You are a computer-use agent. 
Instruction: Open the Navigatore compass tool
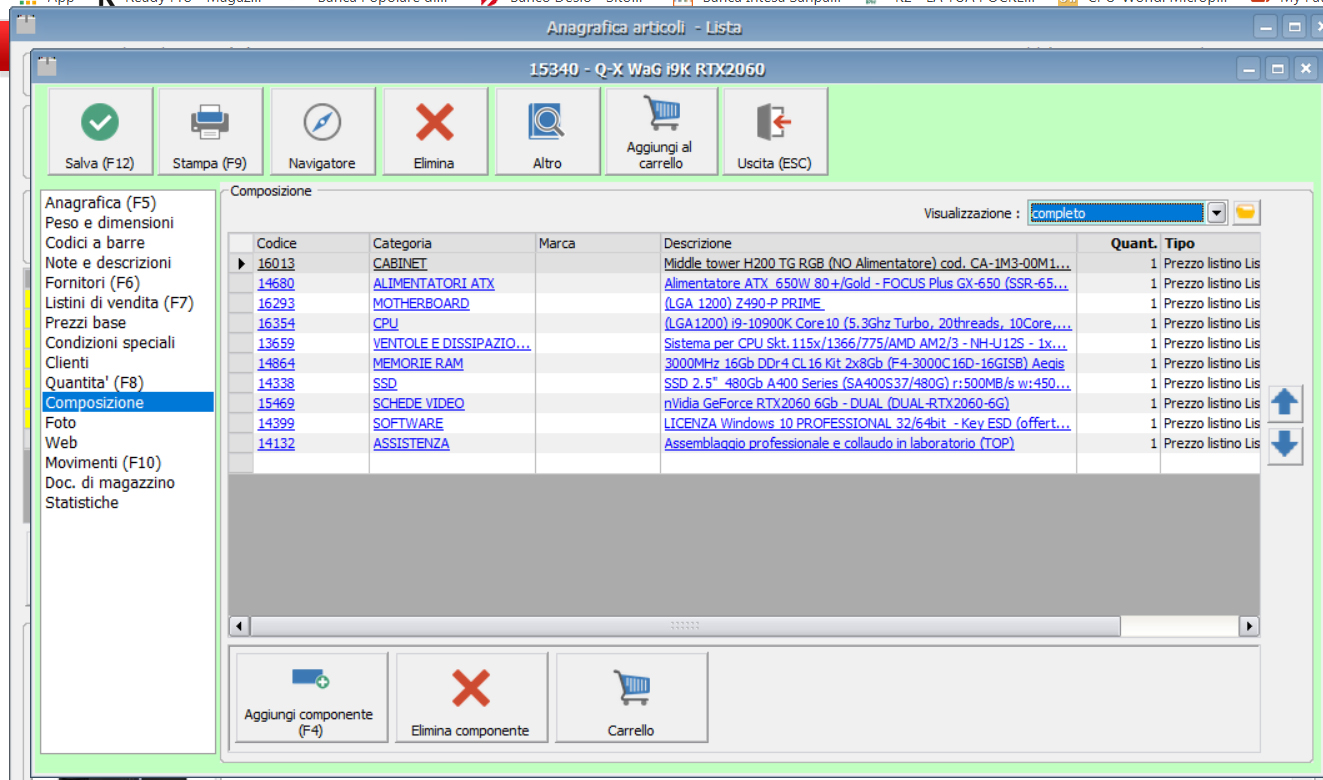click(x=322, y=131)
